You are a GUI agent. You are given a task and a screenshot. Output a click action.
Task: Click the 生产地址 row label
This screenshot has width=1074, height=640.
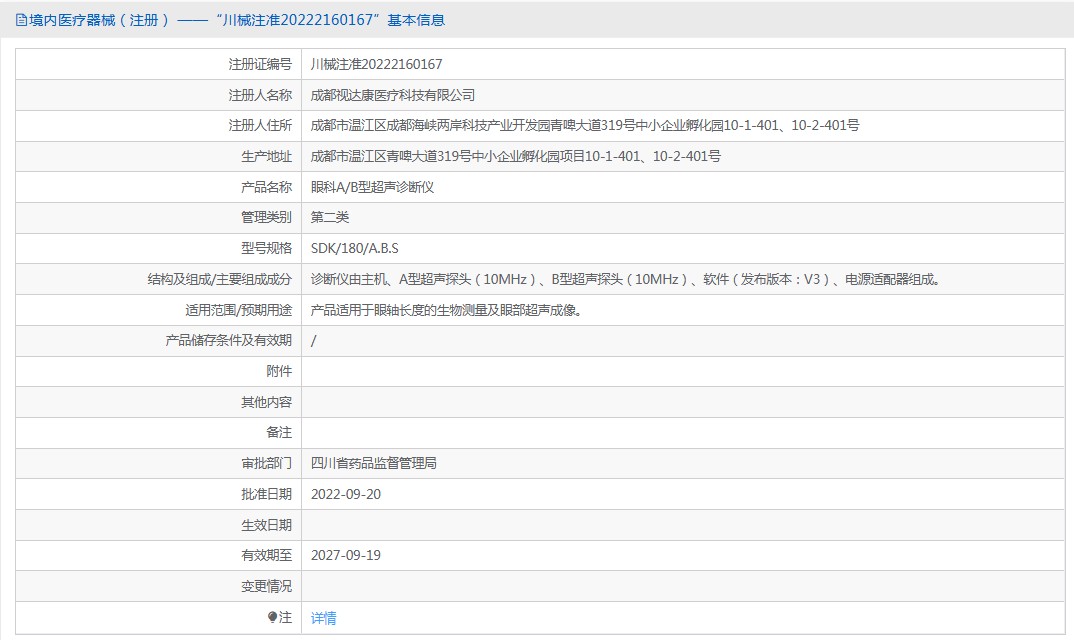coord(266,156)
